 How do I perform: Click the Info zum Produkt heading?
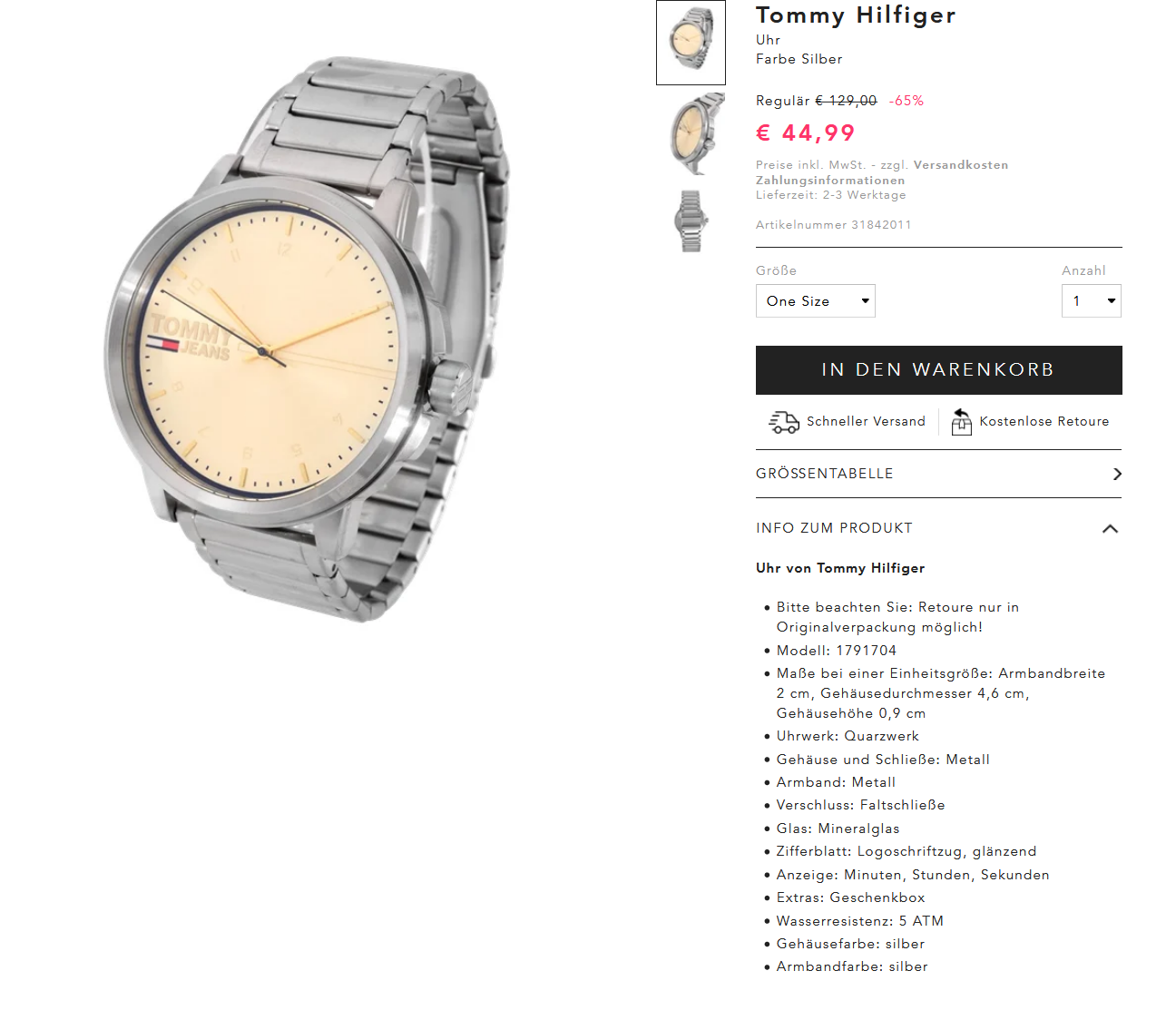pyautogui.click(x=834, y=528)
